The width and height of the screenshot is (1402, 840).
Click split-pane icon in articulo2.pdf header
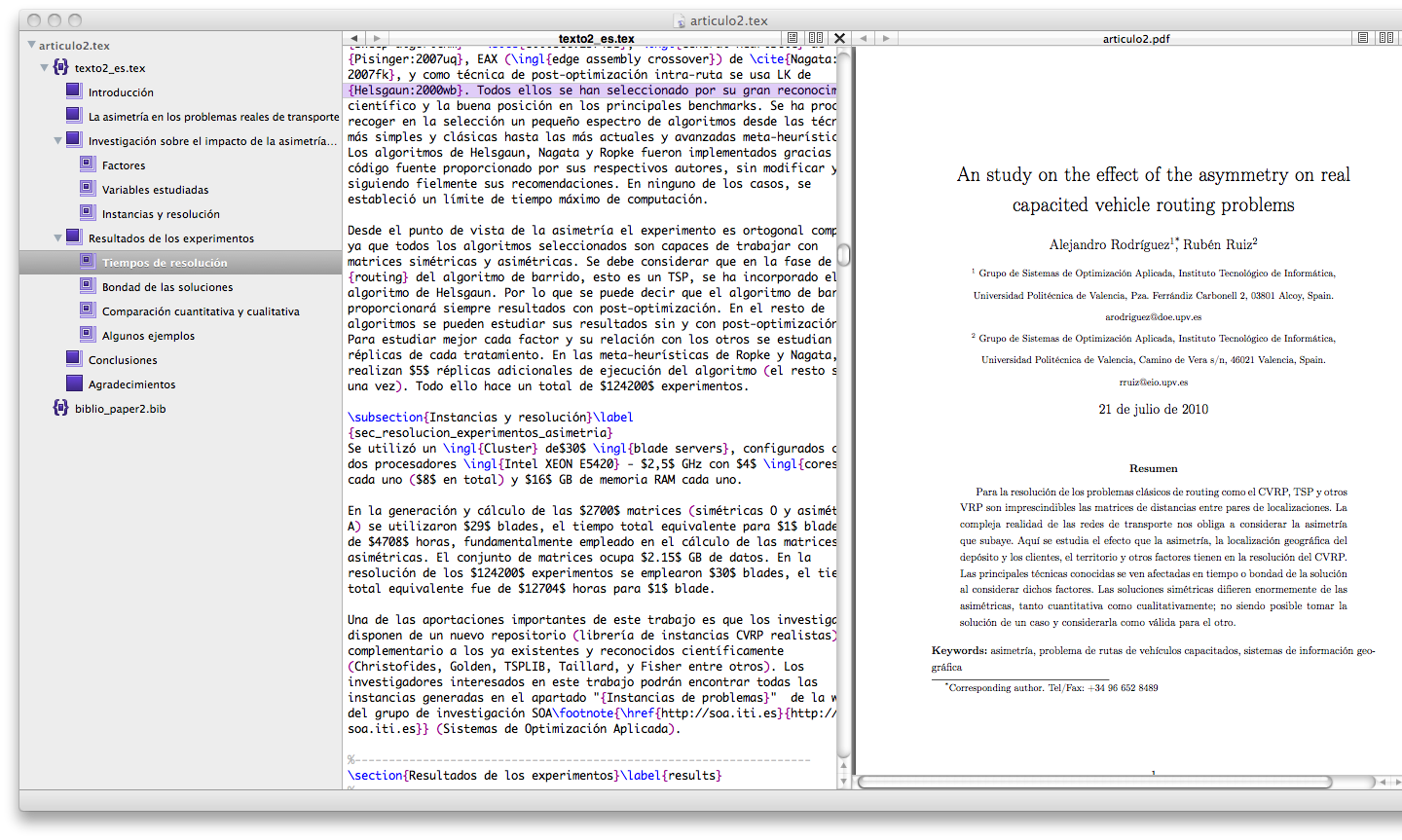pos(1385,39)
